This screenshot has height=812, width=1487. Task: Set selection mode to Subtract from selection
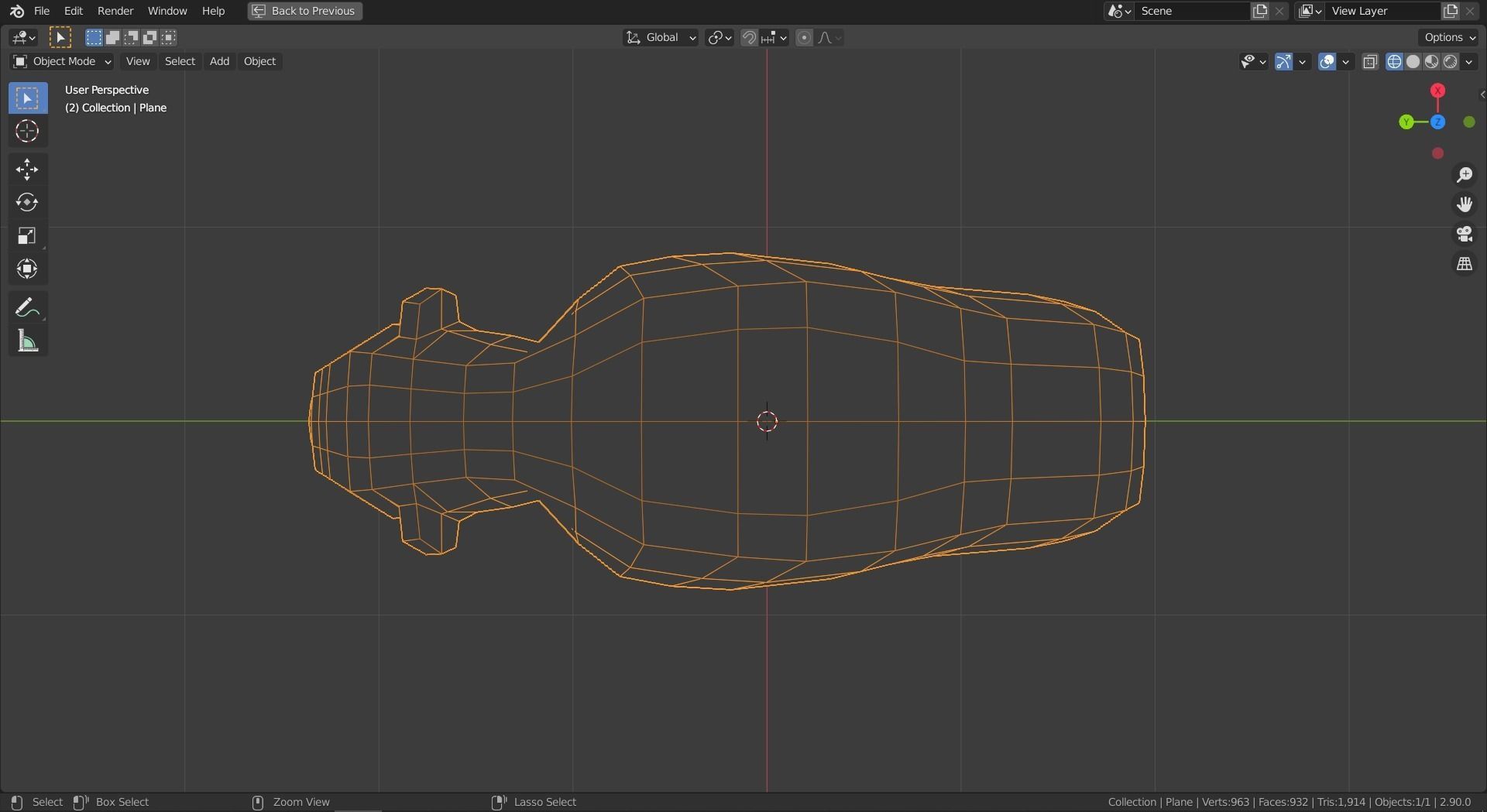[x=131, y=37]
